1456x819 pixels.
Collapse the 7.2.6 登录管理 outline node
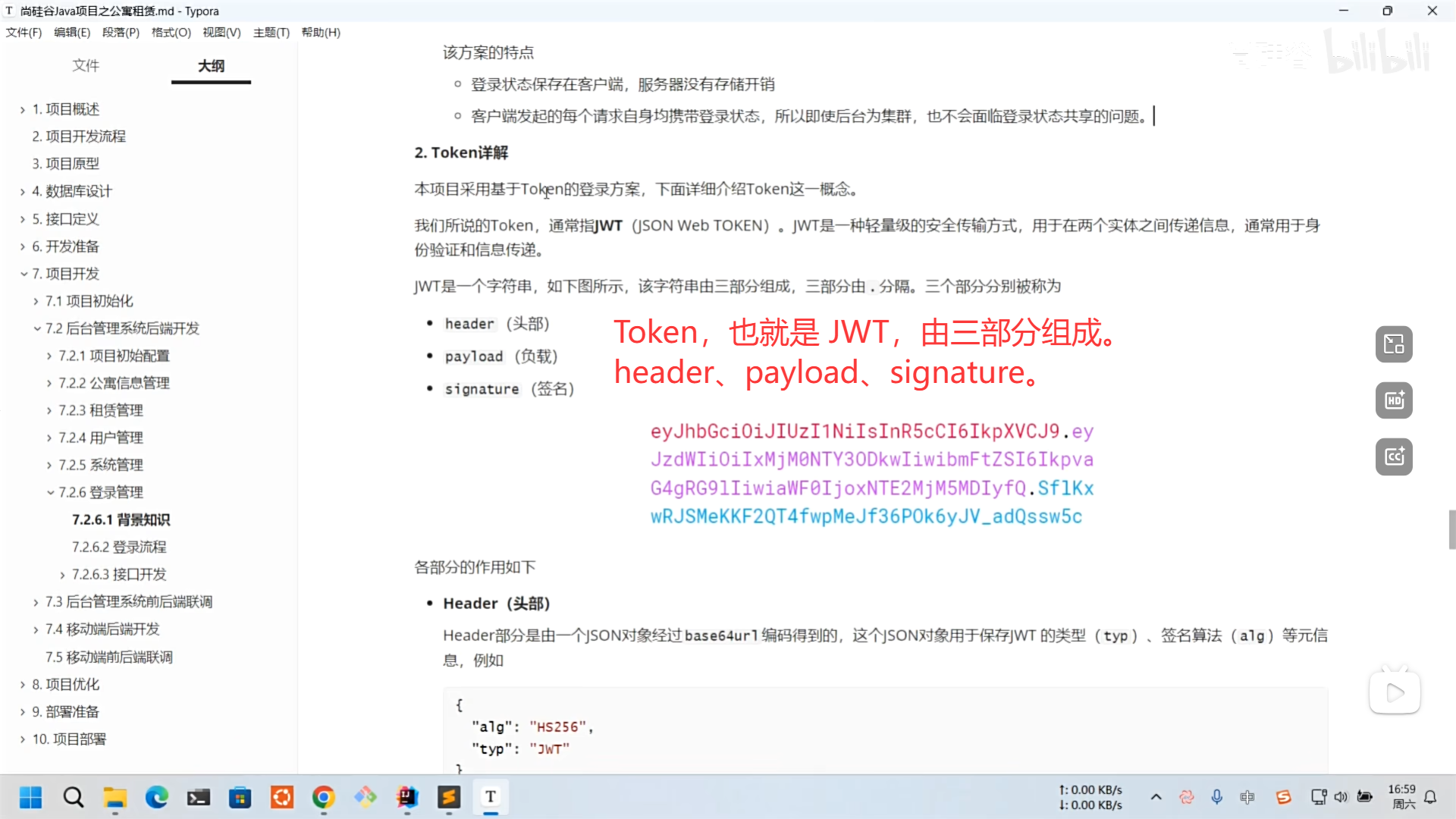tap(50, 493)
